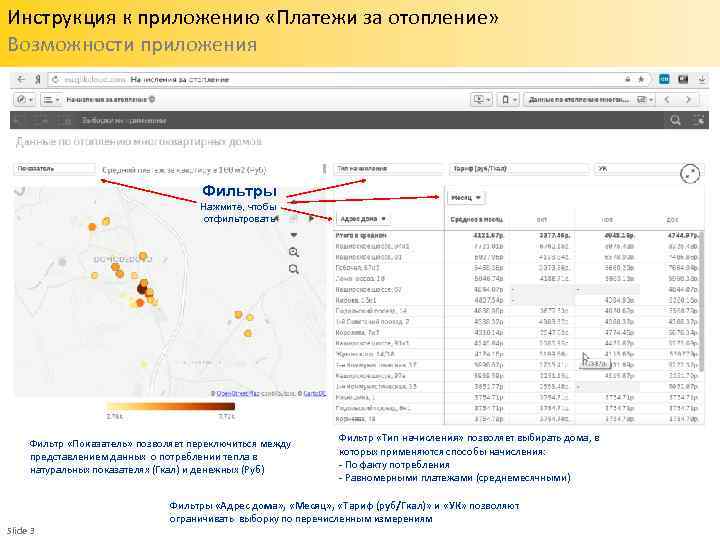The image size is (720, 540).
Task: Open the Показатель filter
Action: 54,169
